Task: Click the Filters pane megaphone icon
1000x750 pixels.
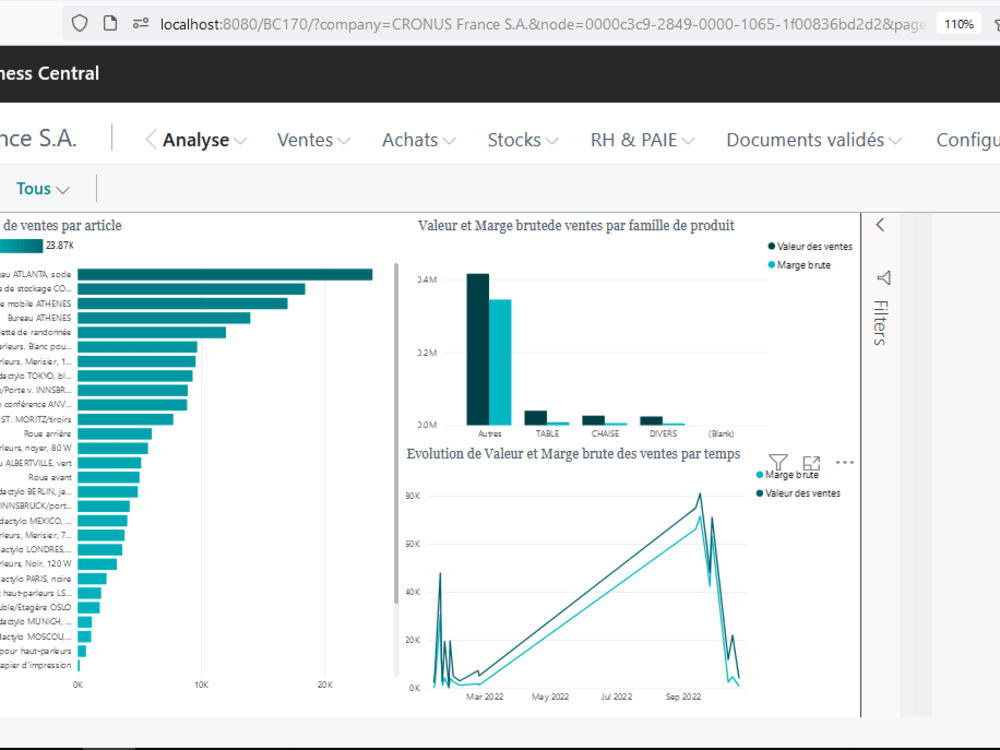Action: (x=883, y=277)
